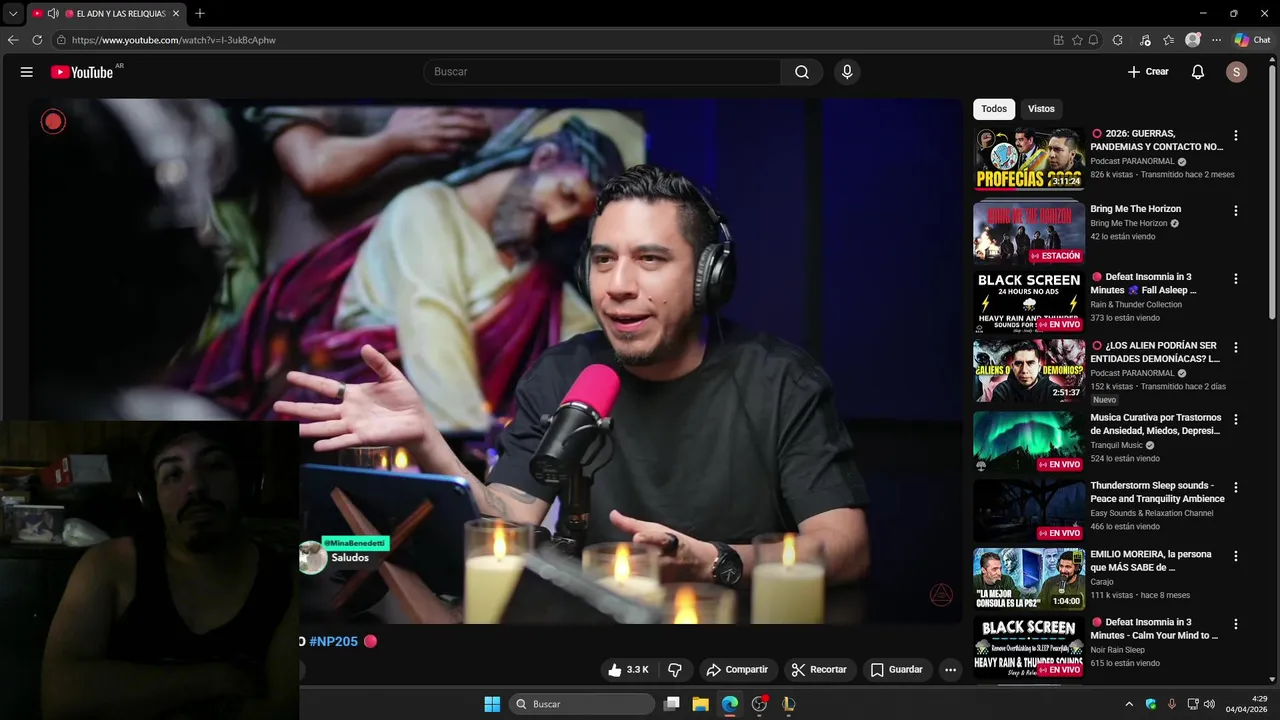
Task: Open options for Musica Curativa video
Action: click(1236, 419)
